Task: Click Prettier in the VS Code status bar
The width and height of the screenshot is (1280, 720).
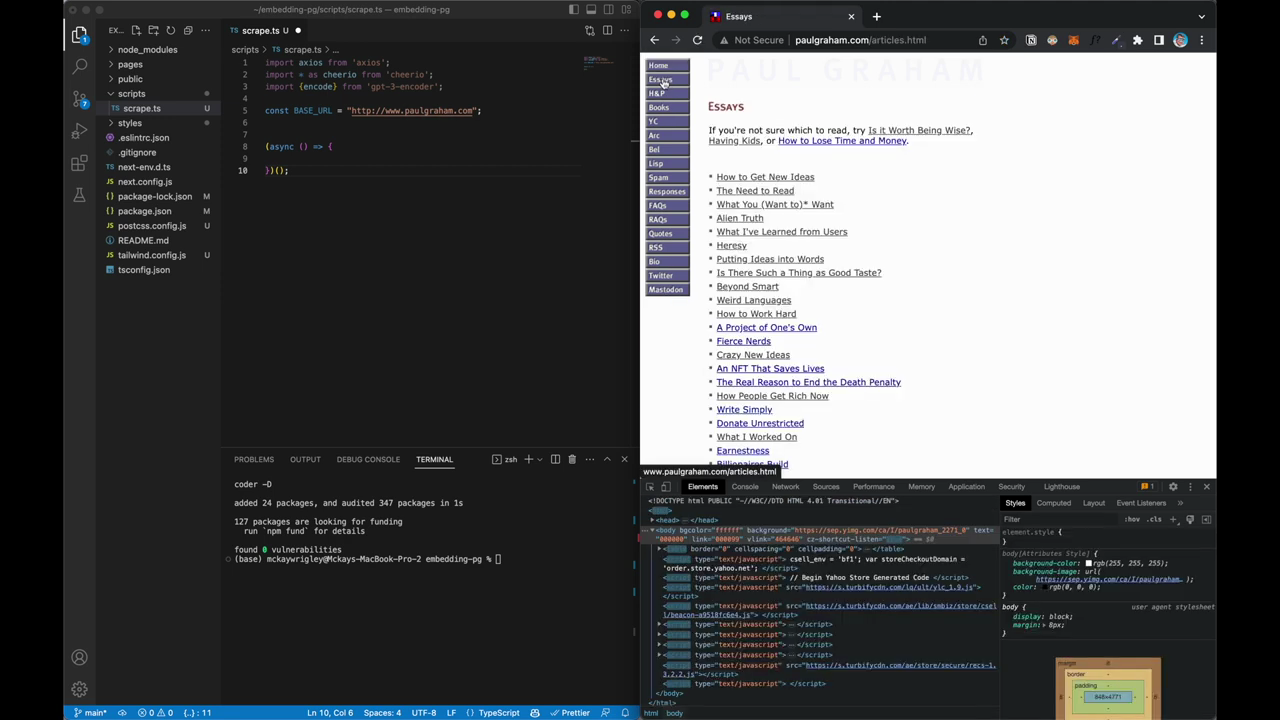Action: coord(570,713)
